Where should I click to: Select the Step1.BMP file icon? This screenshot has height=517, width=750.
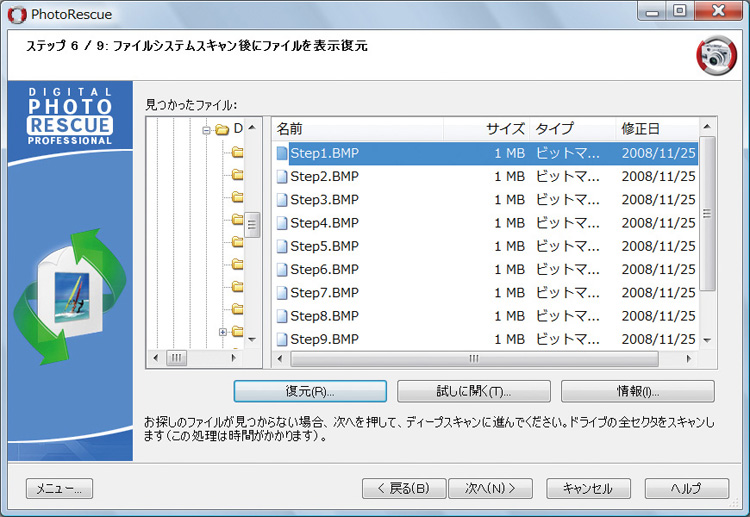coord(282,153)
